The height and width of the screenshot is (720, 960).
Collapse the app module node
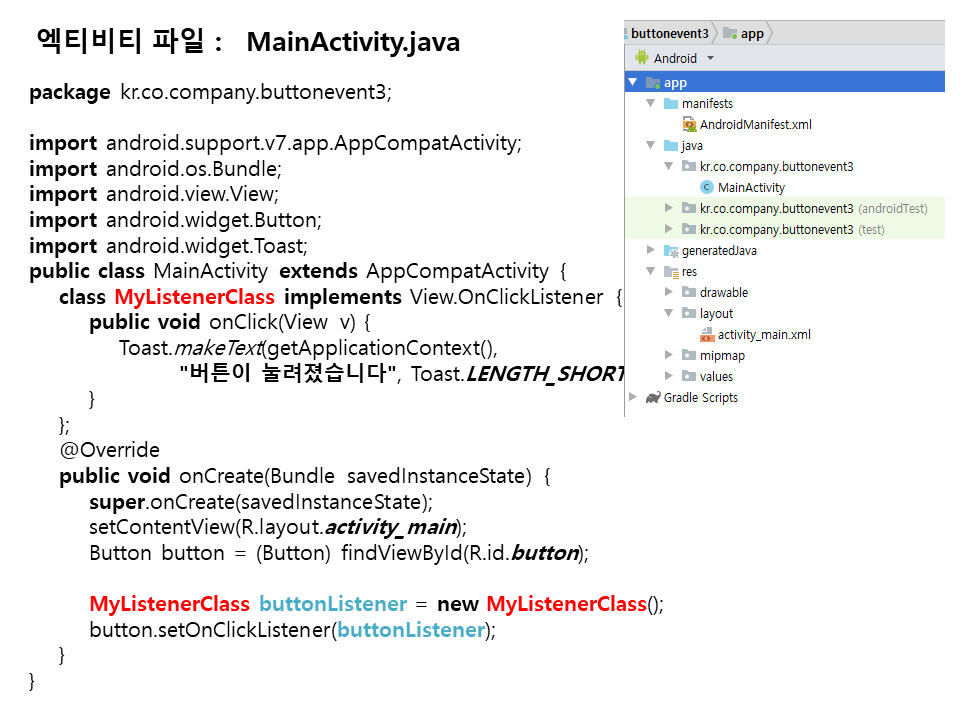point(633,83)
